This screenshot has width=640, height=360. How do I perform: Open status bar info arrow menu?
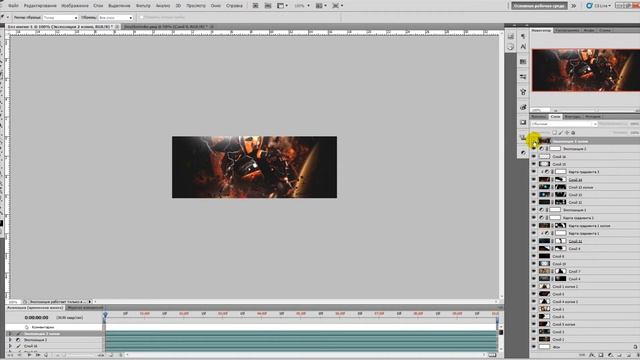(x=90, y=302)
